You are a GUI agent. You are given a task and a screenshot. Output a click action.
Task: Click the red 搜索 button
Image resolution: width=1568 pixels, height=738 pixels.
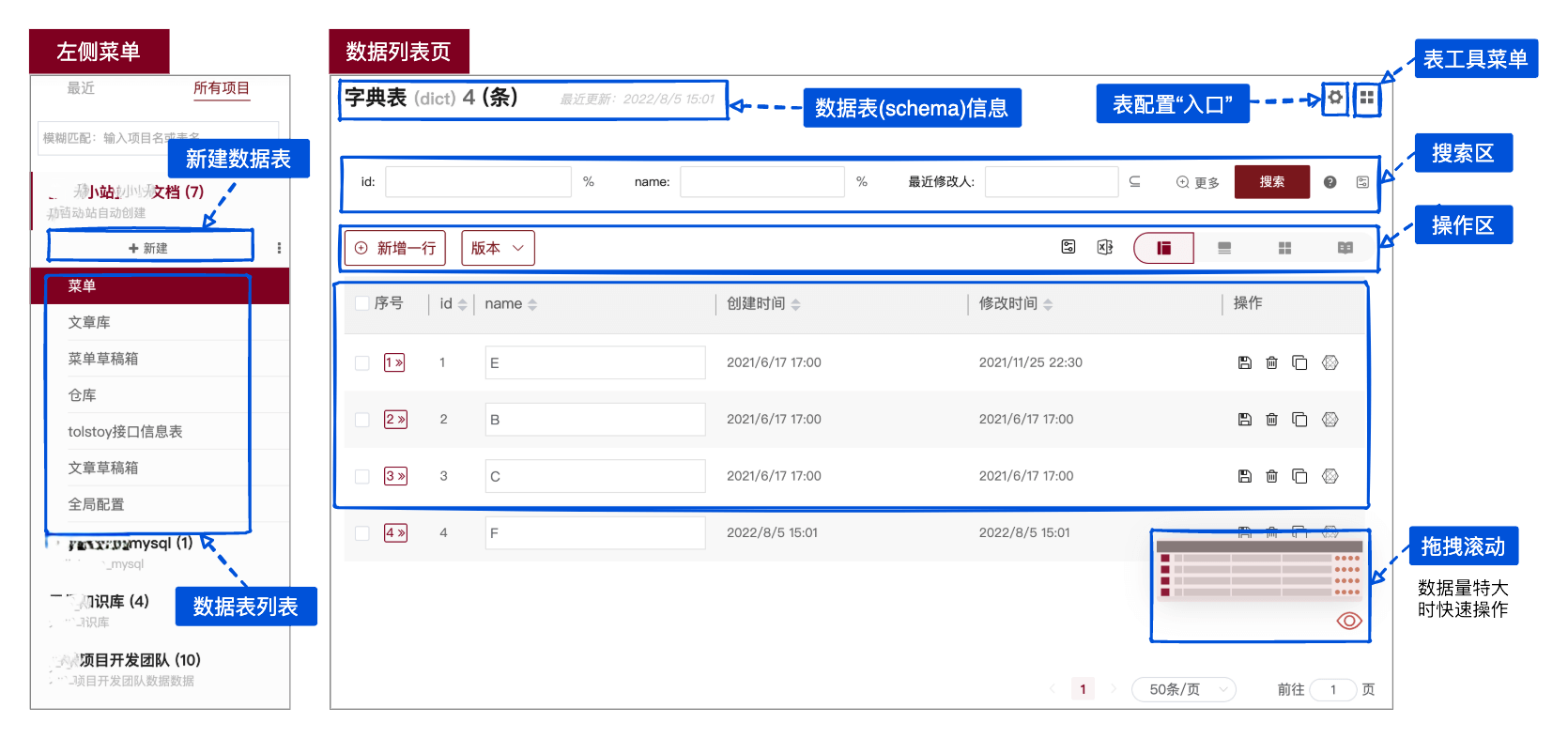tap(1272, 182)
